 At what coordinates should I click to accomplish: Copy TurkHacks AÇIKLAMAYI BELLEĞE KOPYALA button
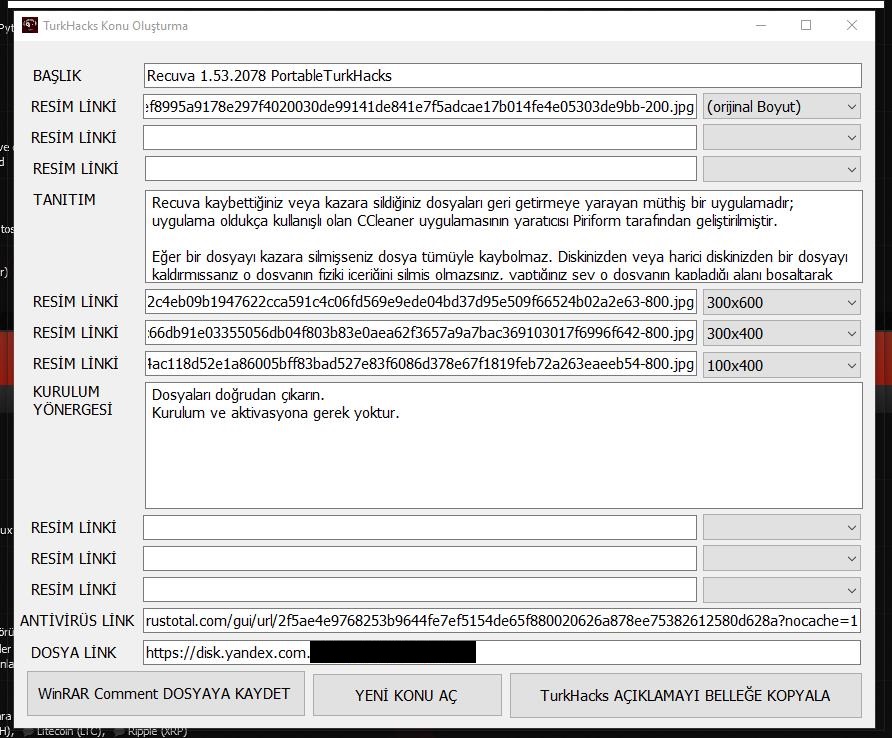685,695
